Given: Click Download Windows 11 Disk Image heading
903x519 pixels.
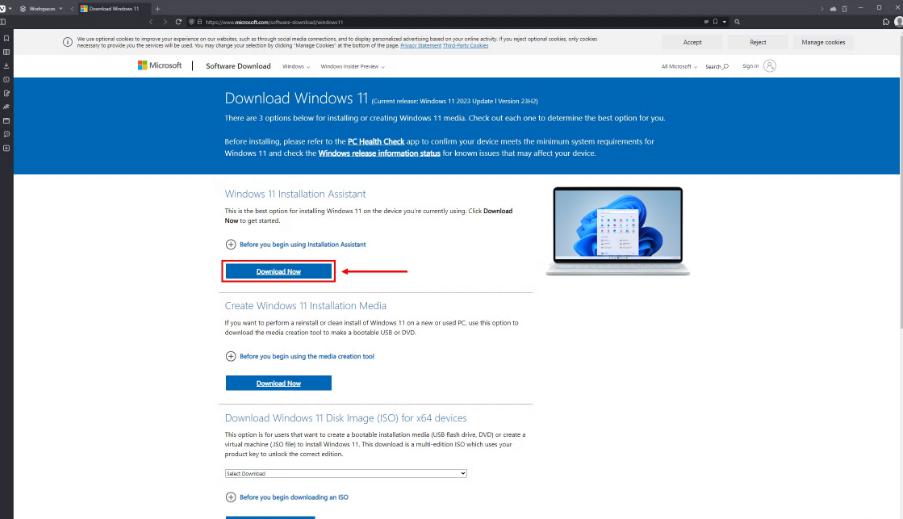Looking at the screenshot, I should tap(346, 418).
